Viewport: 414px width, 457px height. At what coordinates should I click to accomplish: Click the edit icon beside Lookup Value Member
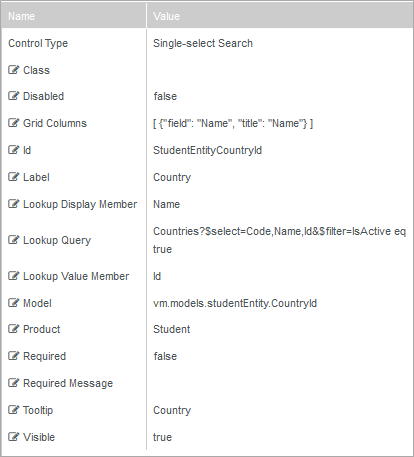[x=13, y=276]
